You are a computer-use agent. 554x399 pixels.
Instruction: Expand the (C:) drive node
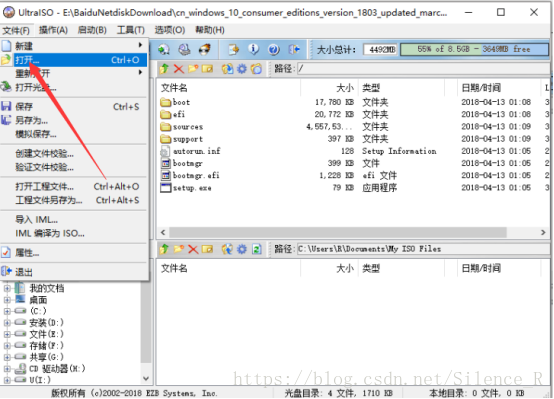tap(7, 311)
